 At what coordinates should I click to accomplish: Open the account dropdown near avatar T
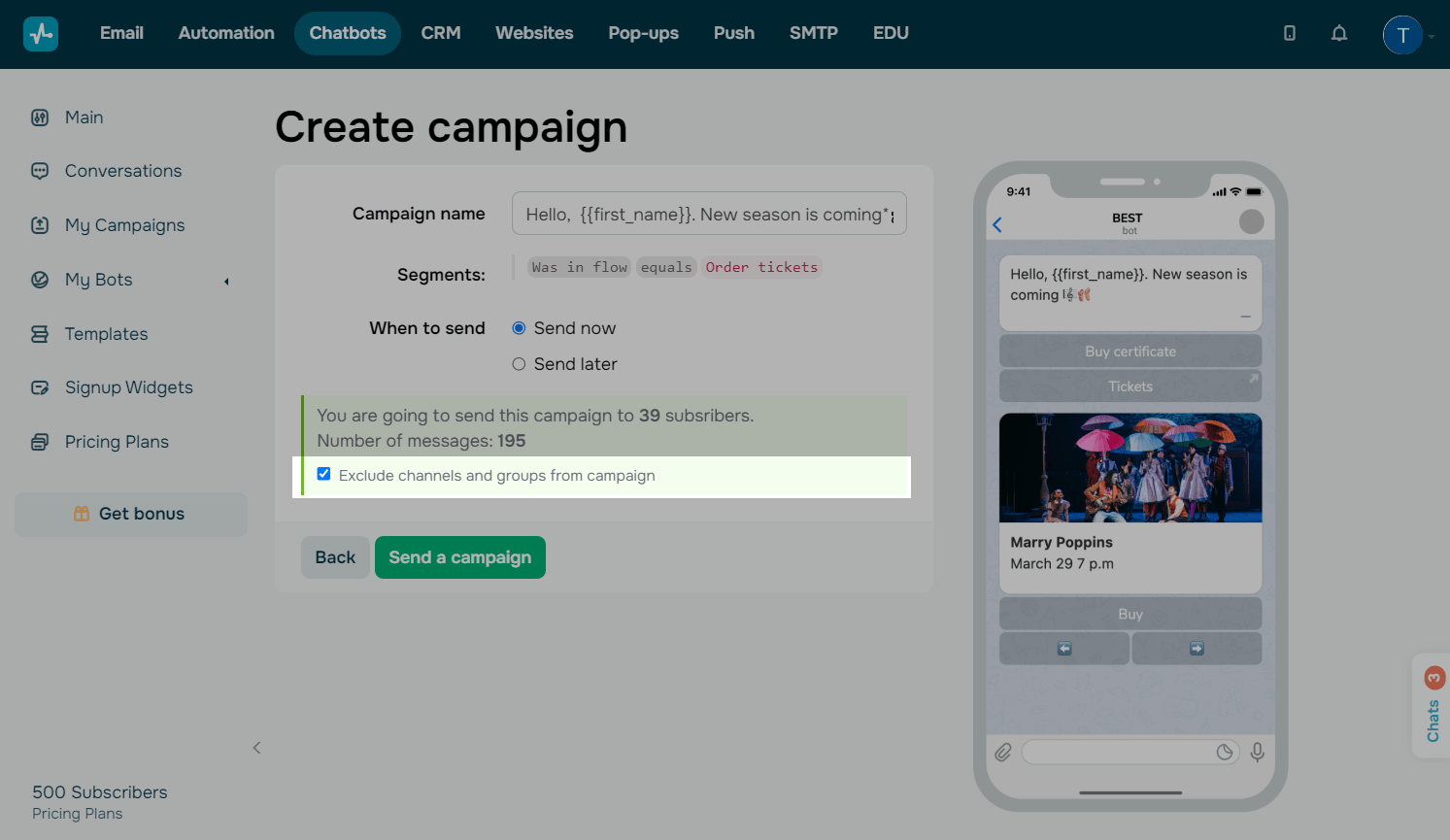coord(1432,34)
